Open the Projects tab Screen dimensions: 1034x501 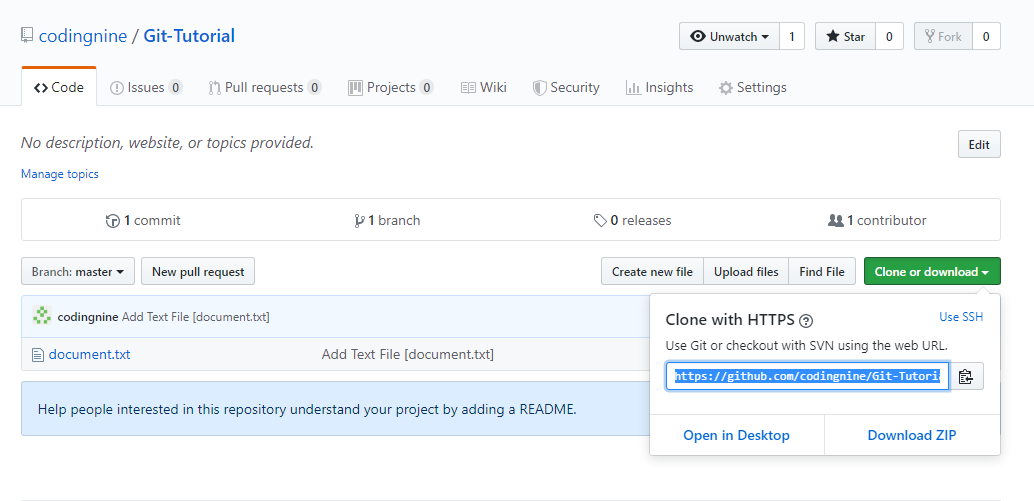pos(390,87)
